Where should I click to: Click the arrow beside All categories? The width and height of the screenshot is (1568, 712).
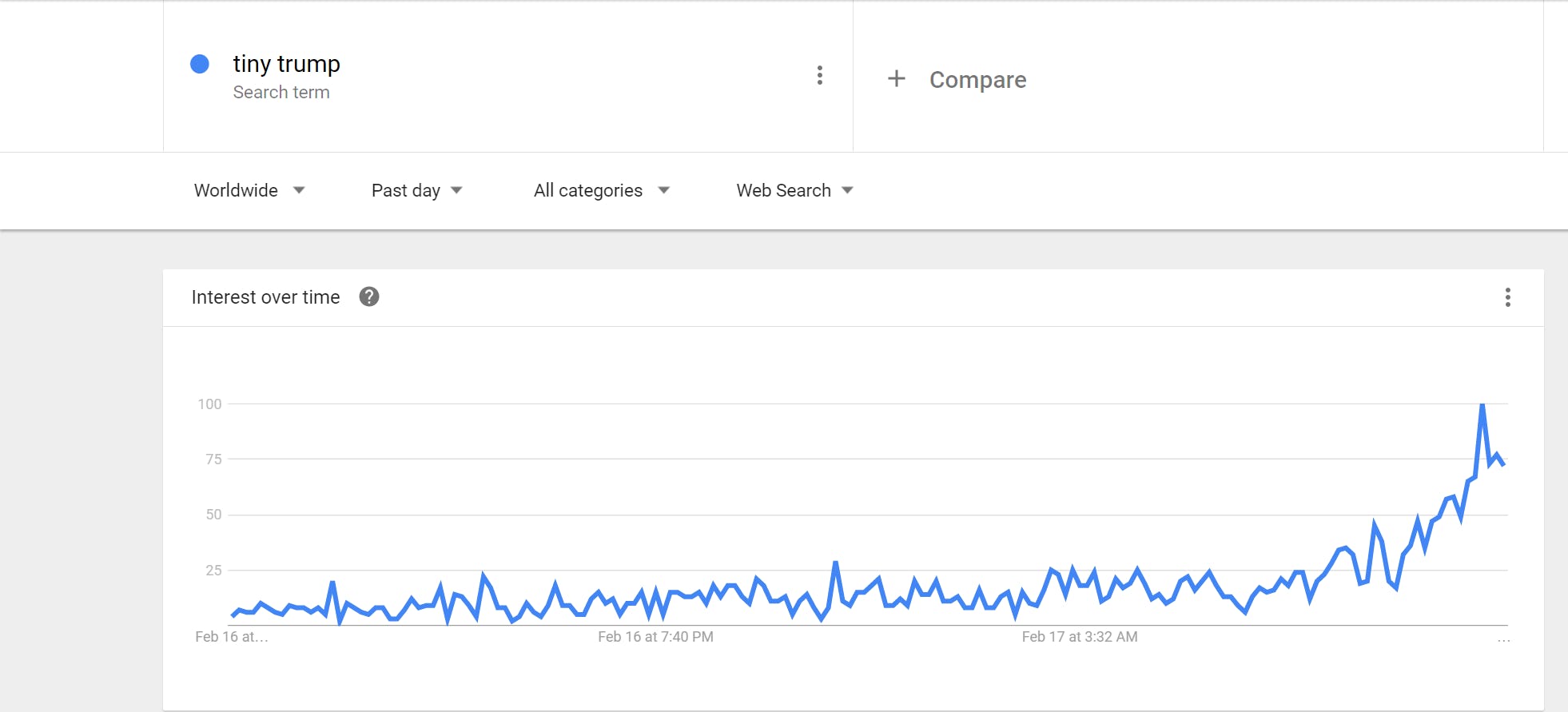[x=663, y=190]
